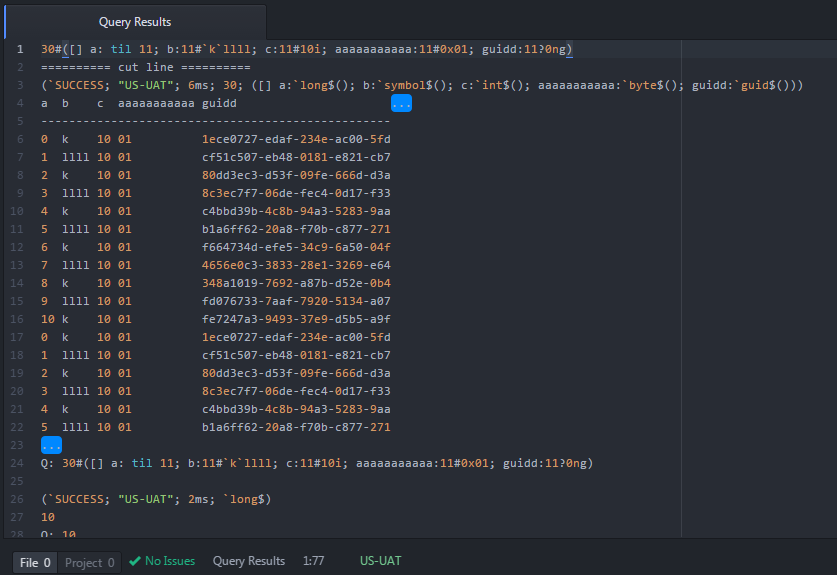Select guid f664734d on line 12
Screen dimensions: 837x575
tap(296, 247)
